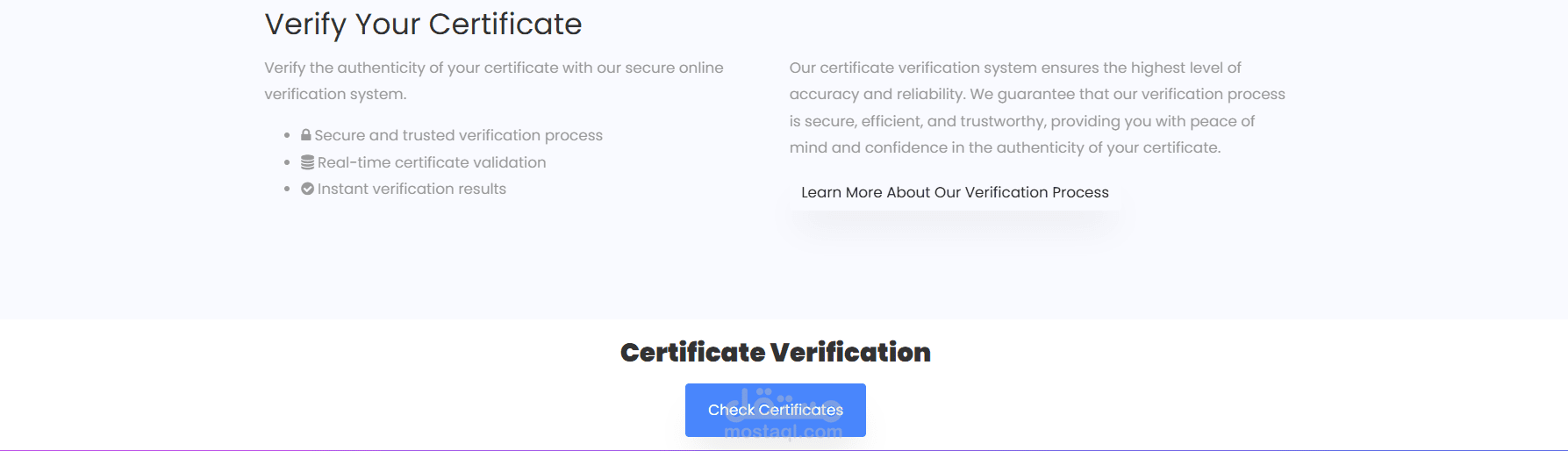
Task: Click the bullet dot before Instant verification results
Action: point(287,189)
